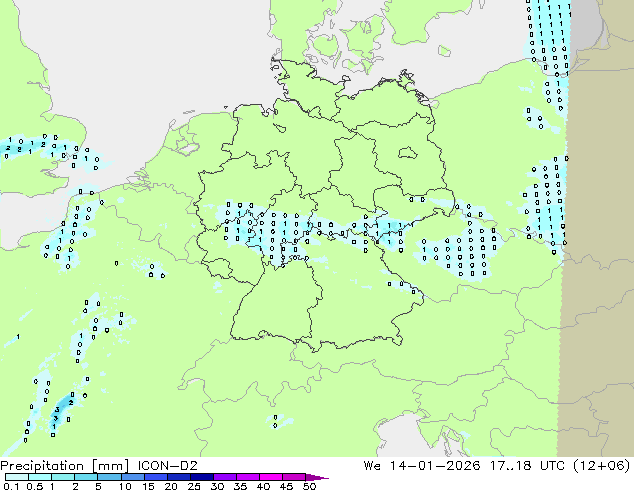The height and width of the screenshot is (490, 634).
Task: Pick the 15–20 mm legend color swatch
Action: click(x=155, y=477)
